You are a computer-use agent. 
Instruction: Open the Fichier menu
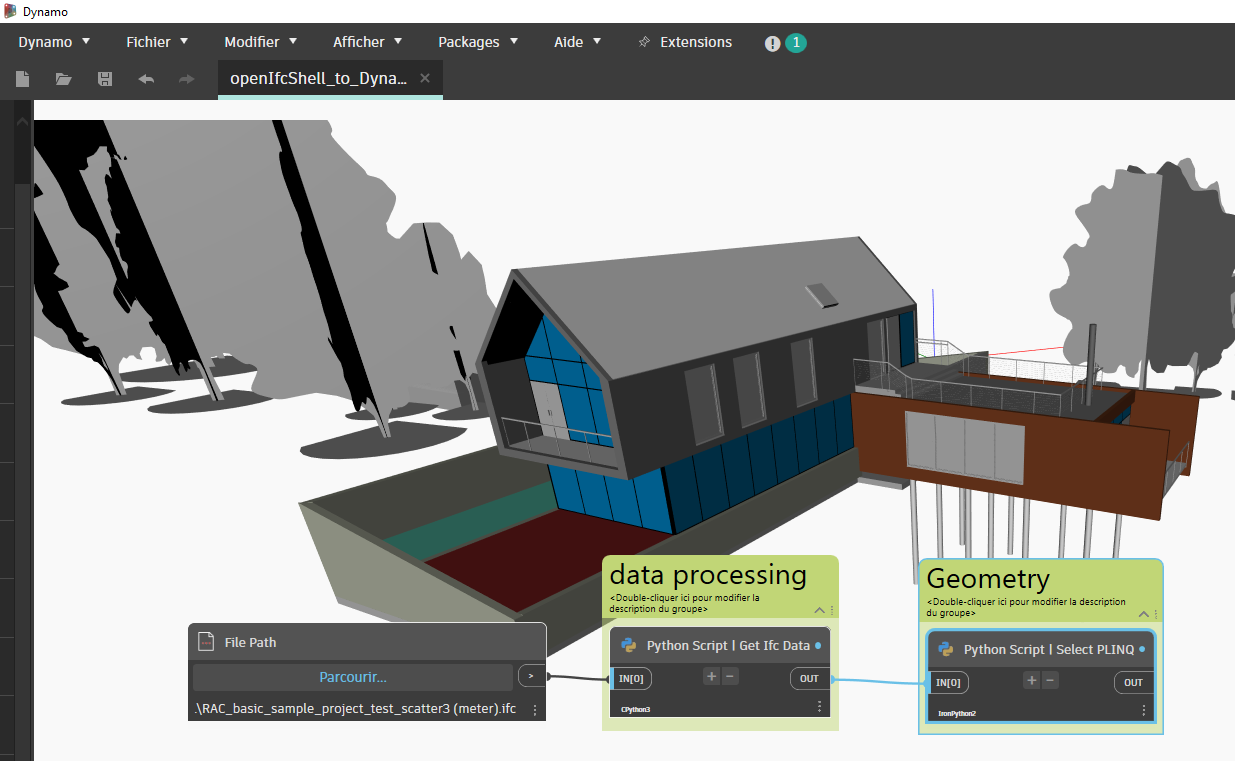pyautogui.click(x=156, y=42)
